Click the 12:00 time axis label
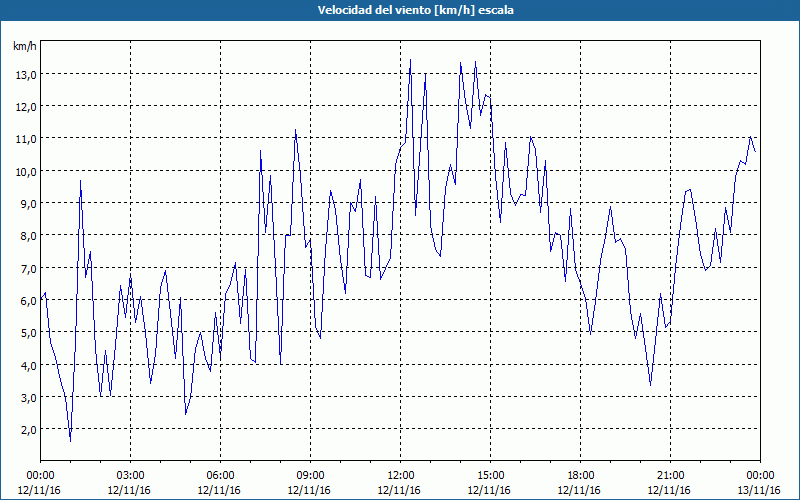 pyautogui.click(x=401, y=476)
